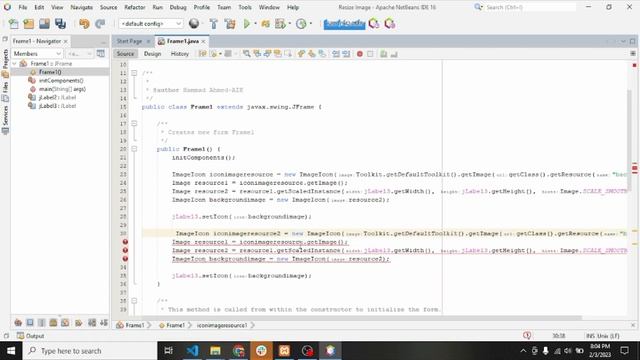This screenshot has width=640, height=360.
Task: Click the clock icon in main toolbar
Action: click(x=301, y=24)
